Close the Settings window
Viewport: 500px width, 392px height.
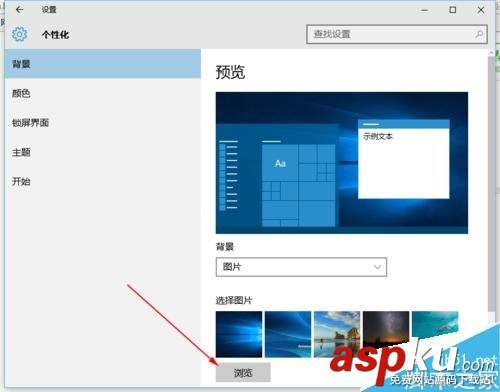(x=481, y=10)
